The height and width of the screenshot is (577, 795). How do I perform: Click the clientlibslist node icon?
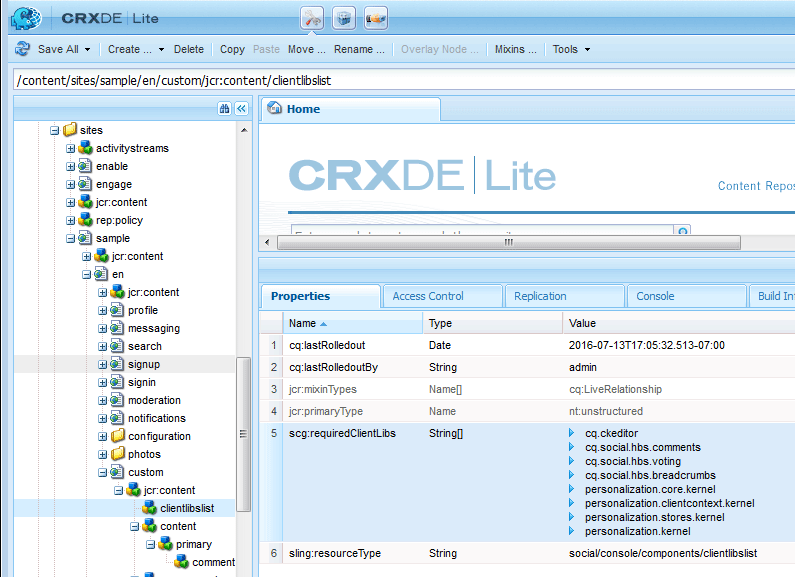coord(150,508)
